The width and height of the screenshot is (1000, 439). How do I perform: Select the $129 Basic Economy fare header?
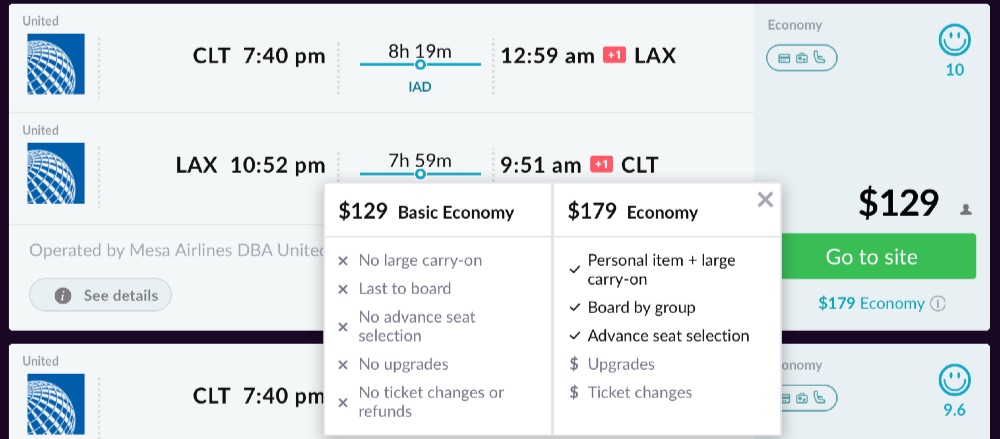[427, 211]
